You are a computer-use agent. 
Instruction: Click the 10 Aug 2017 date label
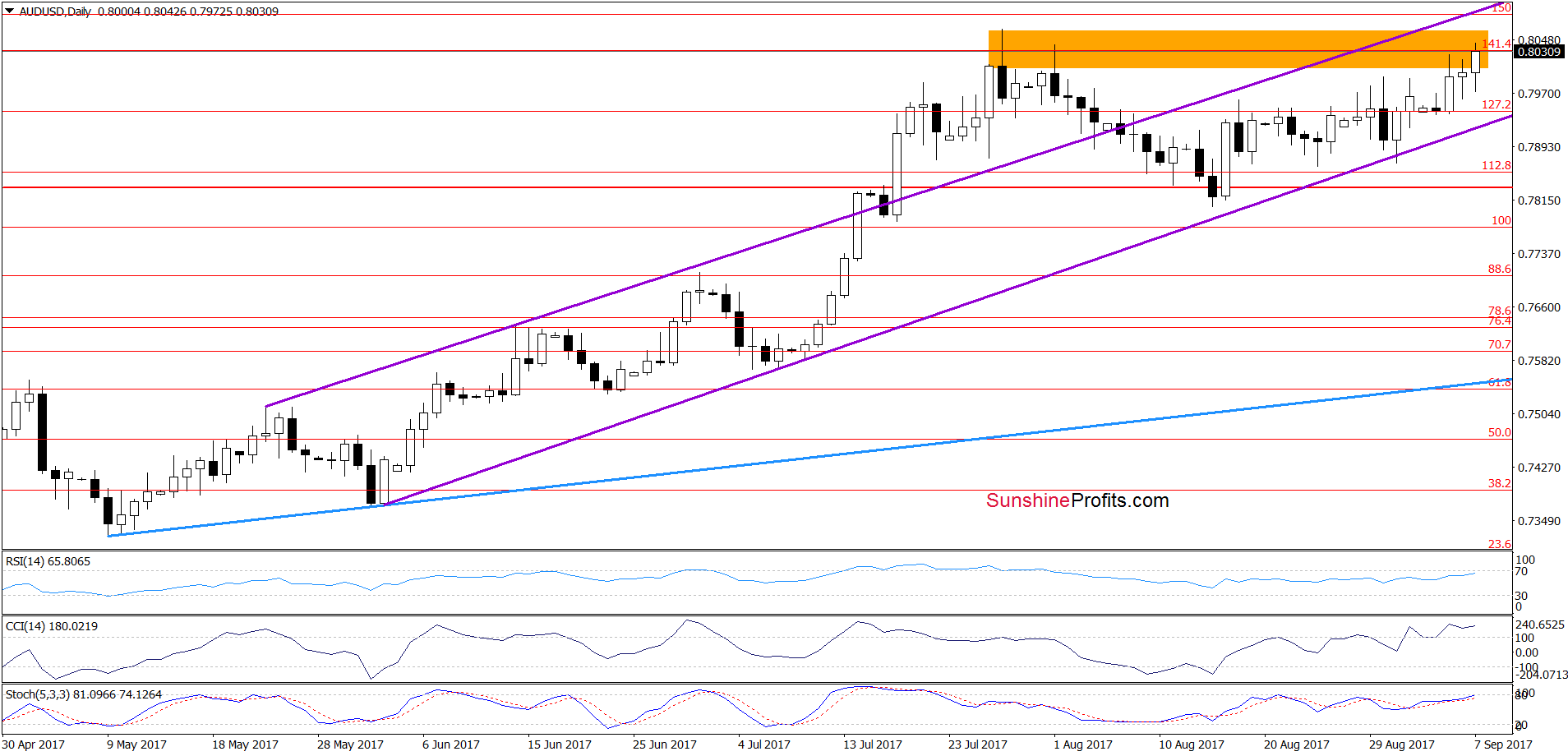coord(1192,744)
